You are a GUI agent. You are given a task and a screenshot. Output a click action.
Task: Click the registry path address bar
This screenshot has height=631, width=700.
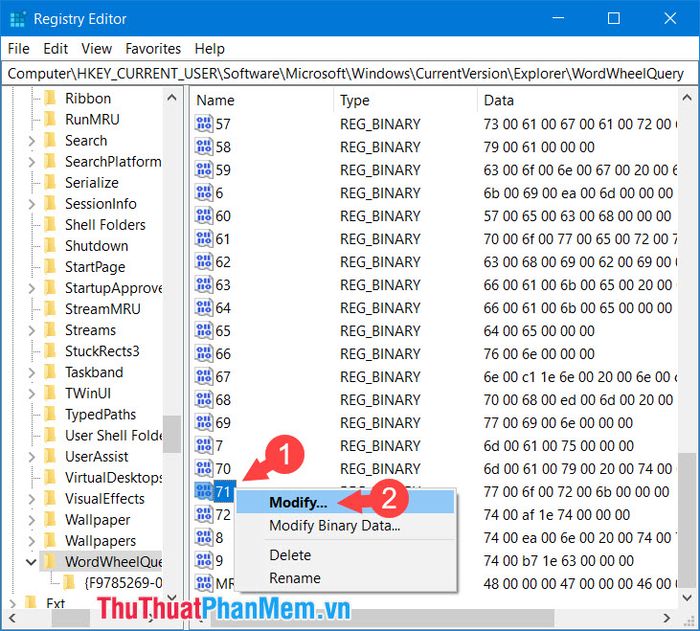350,73
